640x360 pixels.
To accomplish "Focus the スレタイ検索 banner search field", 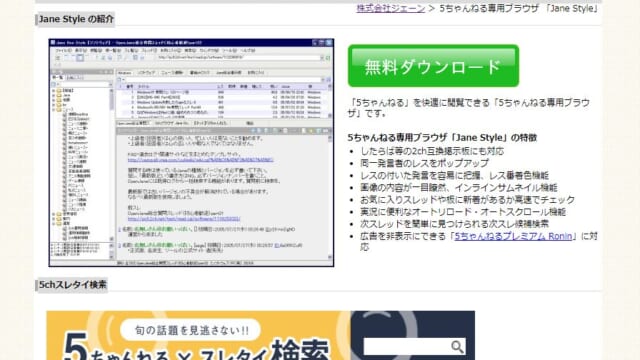I will pyautogui.click(x=407, y=347).
